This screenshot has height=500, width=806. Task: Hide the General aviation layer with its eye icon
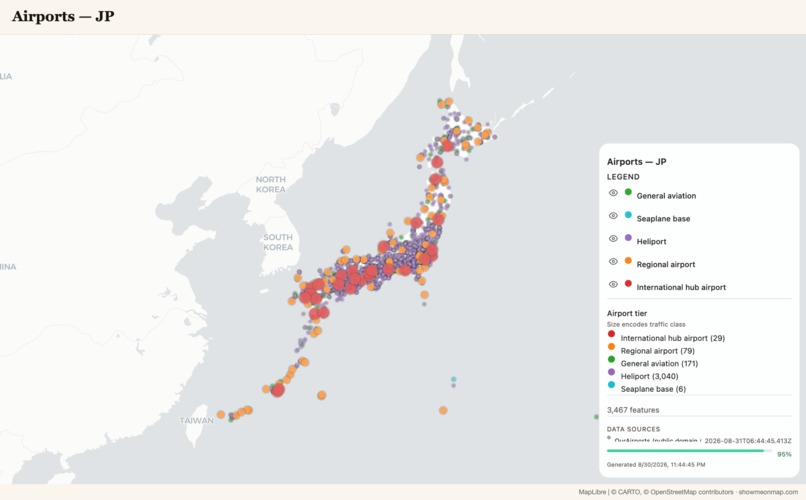pyautogui.click(x=613, y=193)
